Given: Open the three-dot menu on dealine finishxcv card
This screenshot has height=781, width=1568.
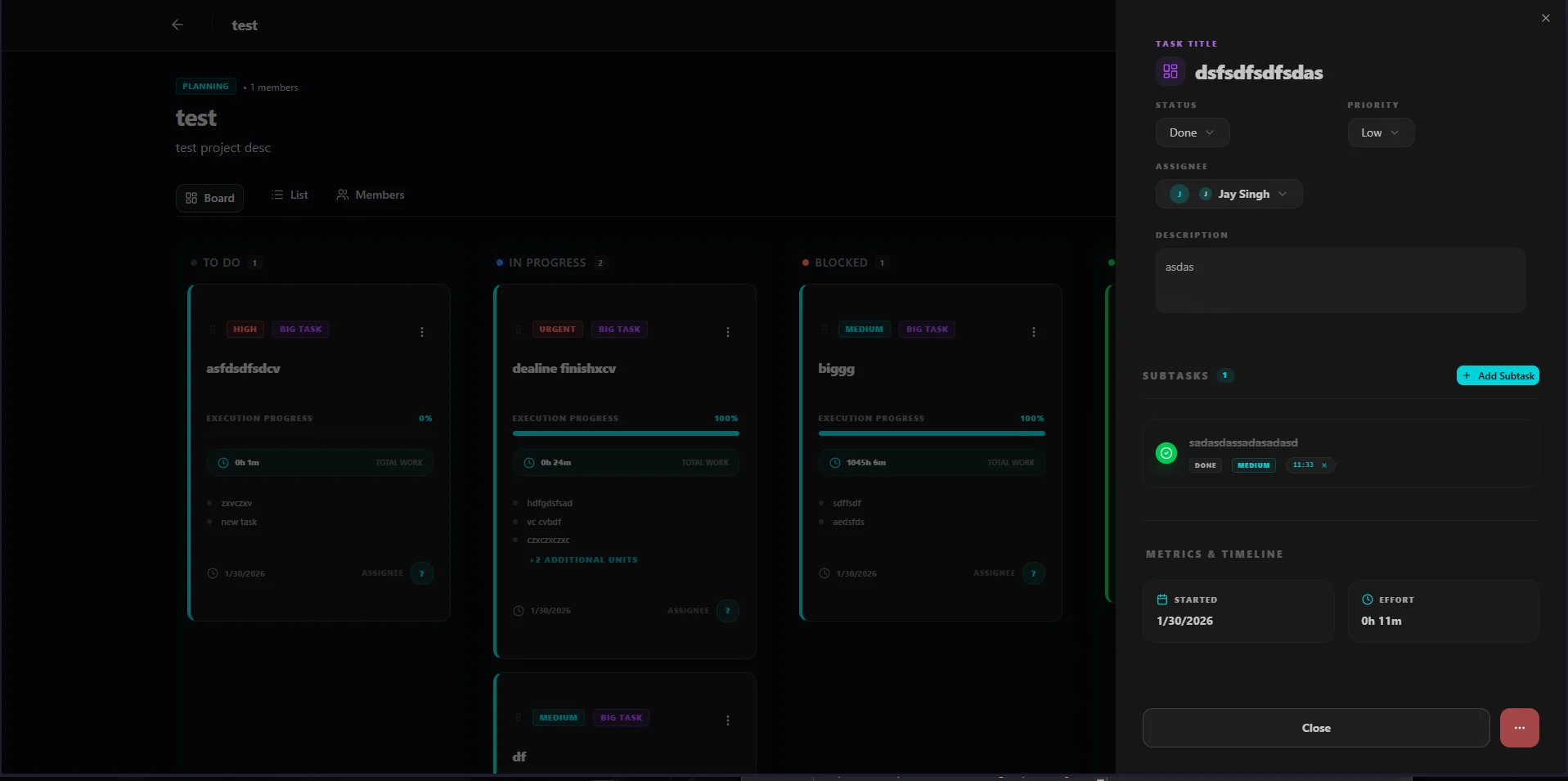Looking at the screenshot, I should tap(728, 332).
